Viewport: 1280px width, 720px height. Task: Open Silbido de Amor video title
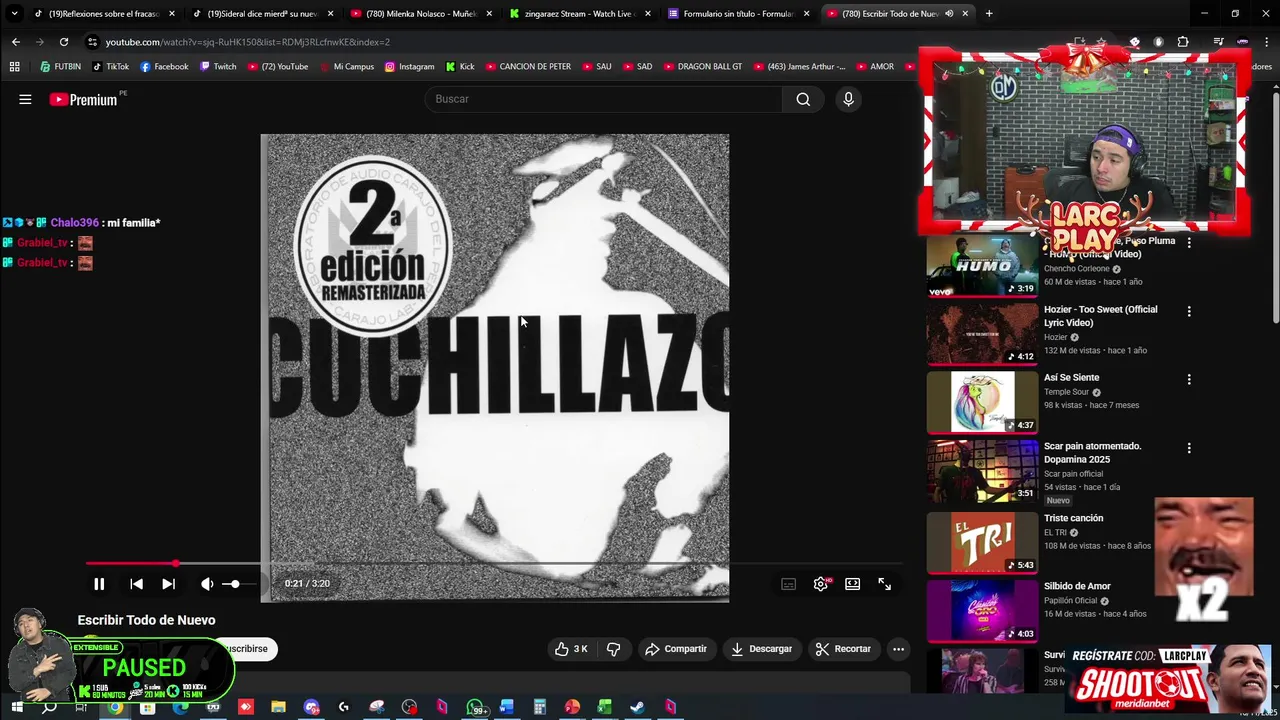(1077, 586)
